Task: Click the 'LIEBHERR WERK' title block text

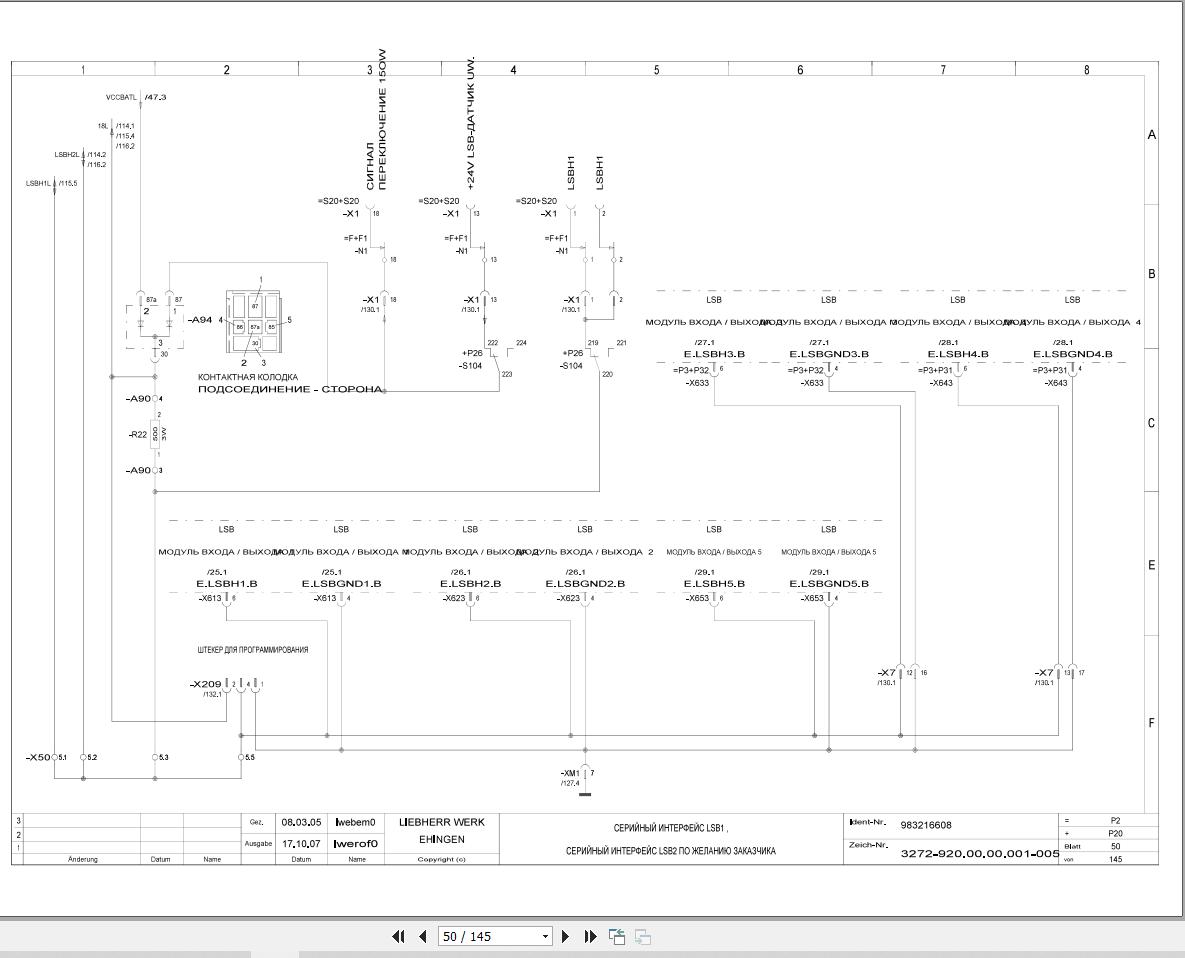Action: coord(442,822)
